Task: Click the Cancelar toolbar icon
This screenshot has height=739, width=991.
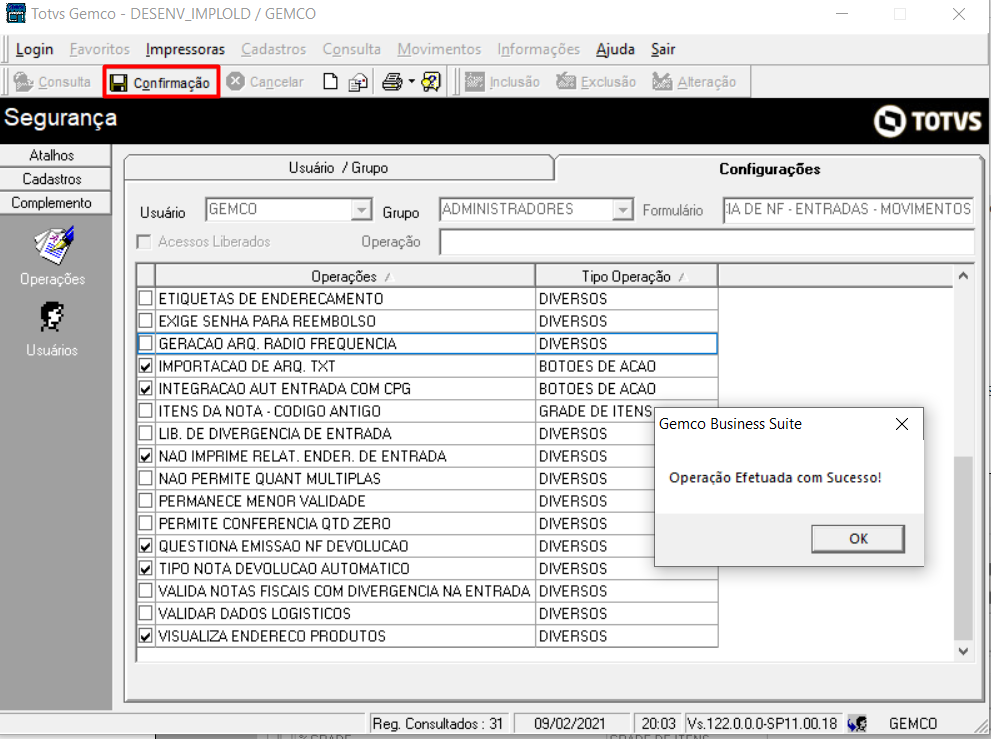Action: pyautogui.click(x=236, y=82)
